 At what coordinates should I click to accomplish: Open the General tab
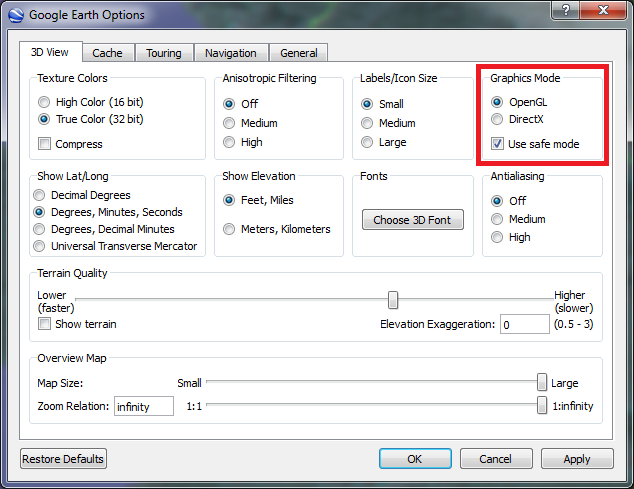[298, 53]
